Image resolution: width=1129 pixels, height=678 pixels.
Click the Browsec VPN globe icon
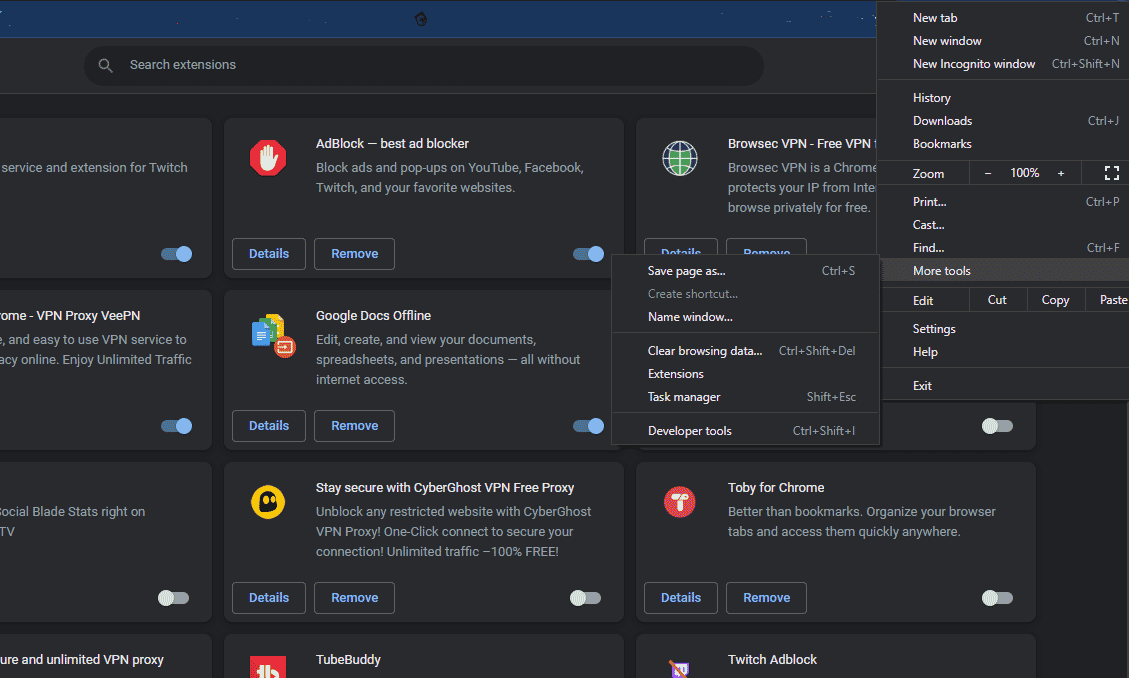[680, 158]
